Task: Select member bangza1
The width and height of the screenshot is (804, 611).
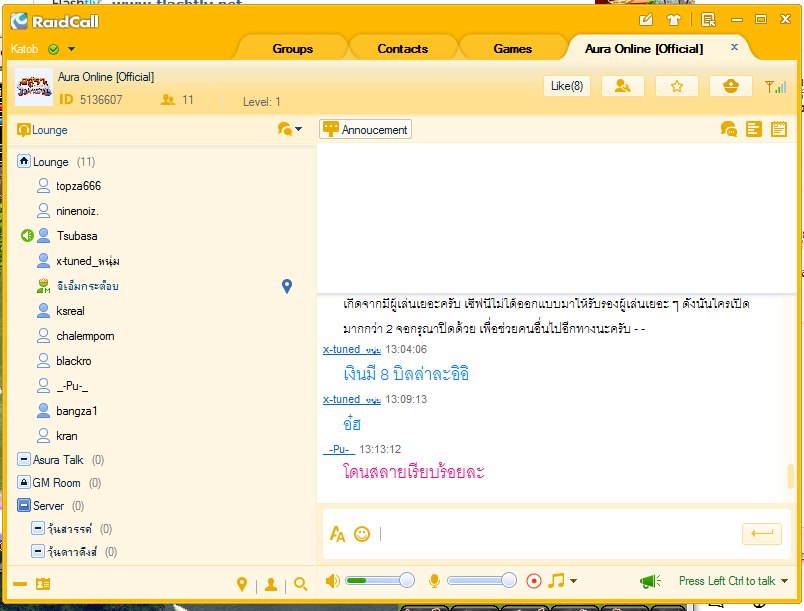Action: click(76, 411)
